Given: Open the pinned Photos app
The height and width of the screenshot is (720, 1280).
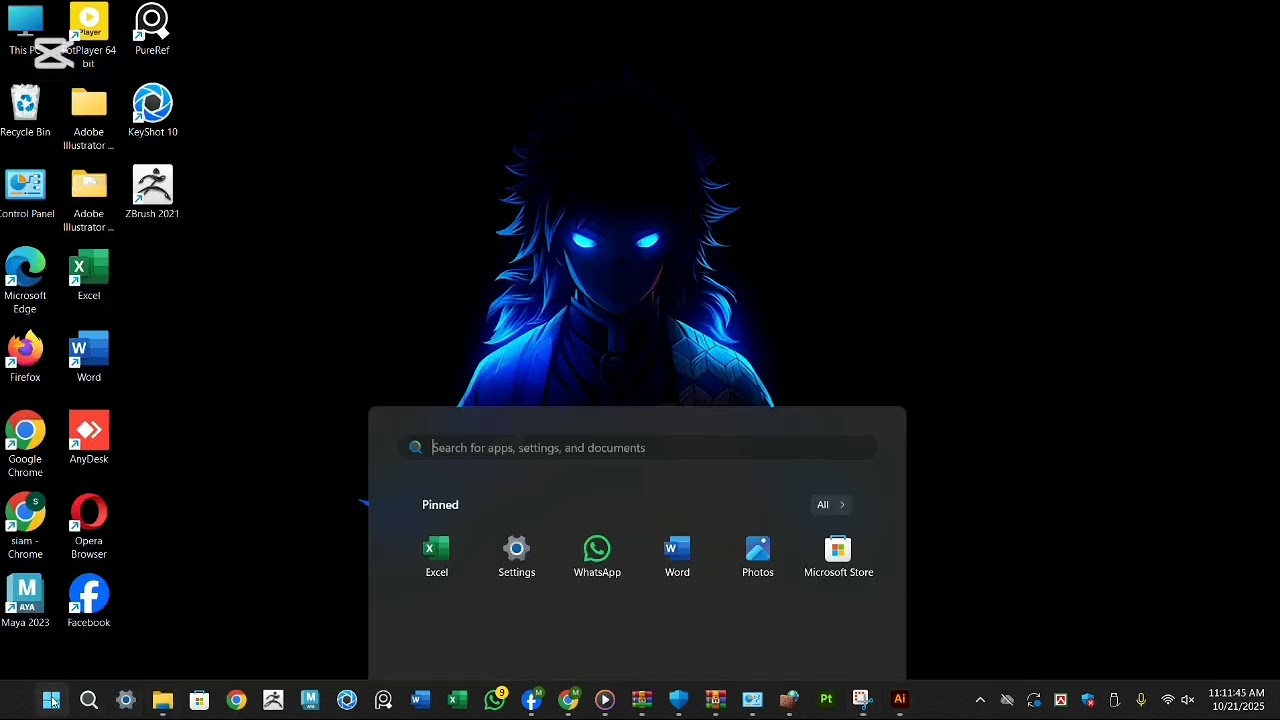Looking at the screenshot, I should 758,557.
